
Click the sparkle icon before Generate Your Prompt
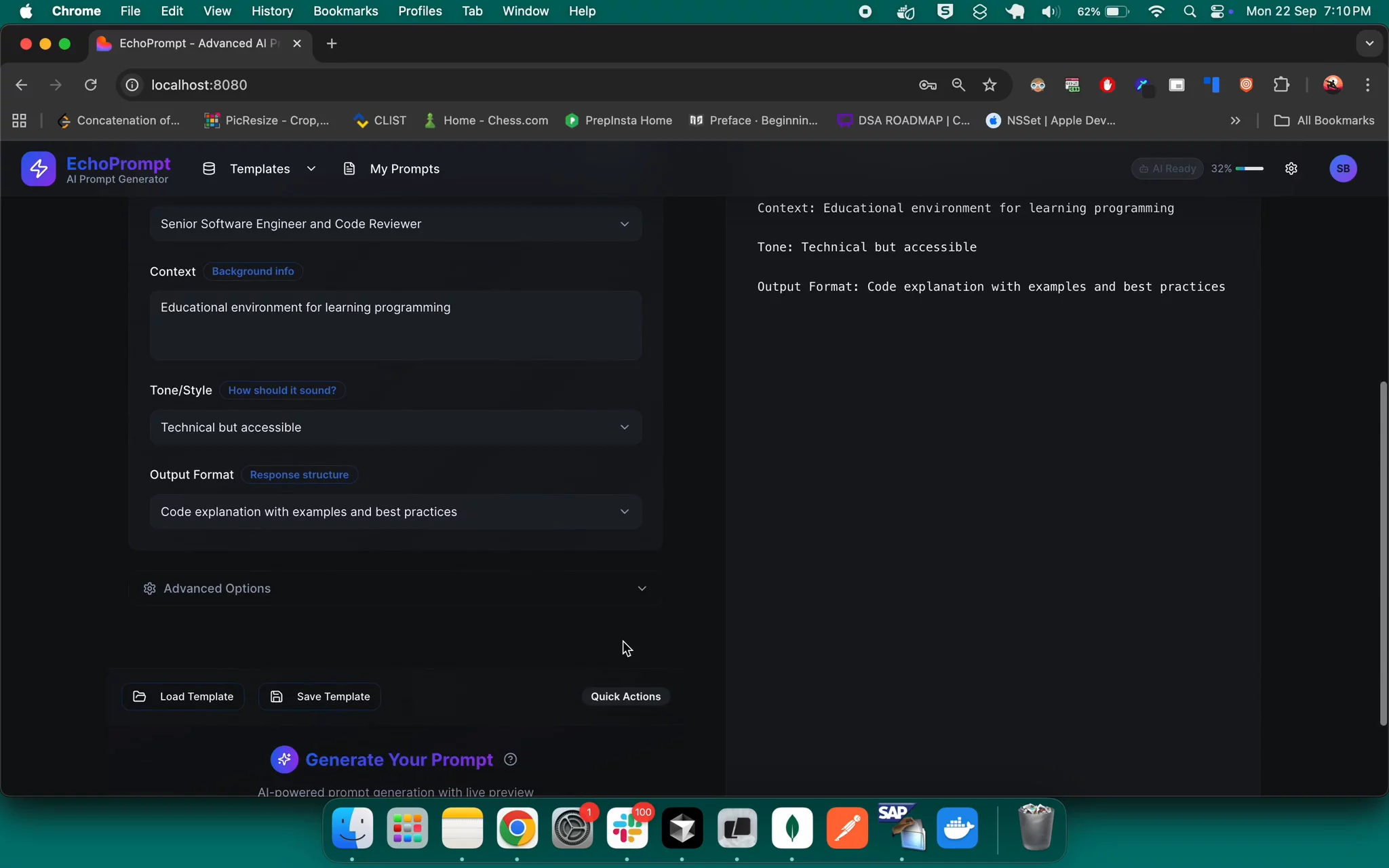284,759
